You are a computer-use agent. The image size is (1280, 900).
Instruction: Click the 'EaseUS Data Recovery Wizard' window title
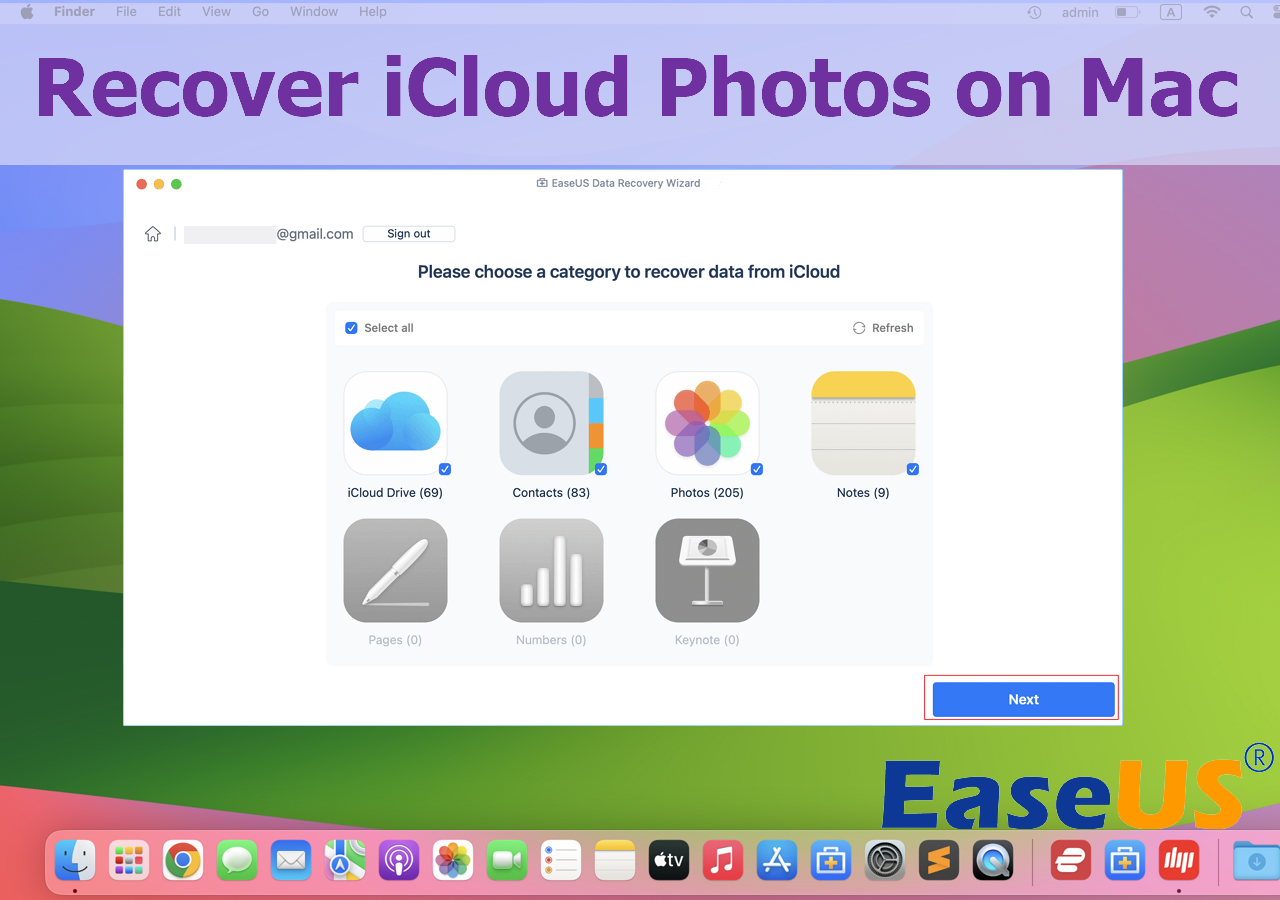[626, 184]
